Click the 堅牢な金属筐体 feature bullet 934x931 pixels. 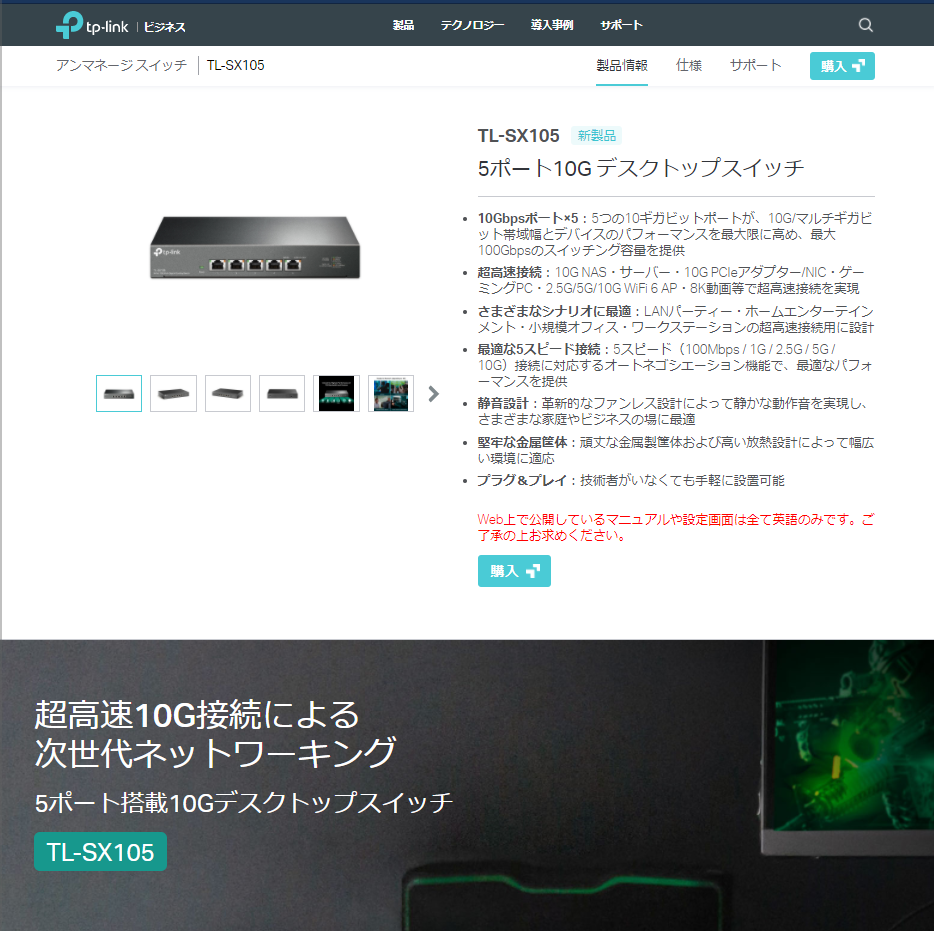point(675,450)
